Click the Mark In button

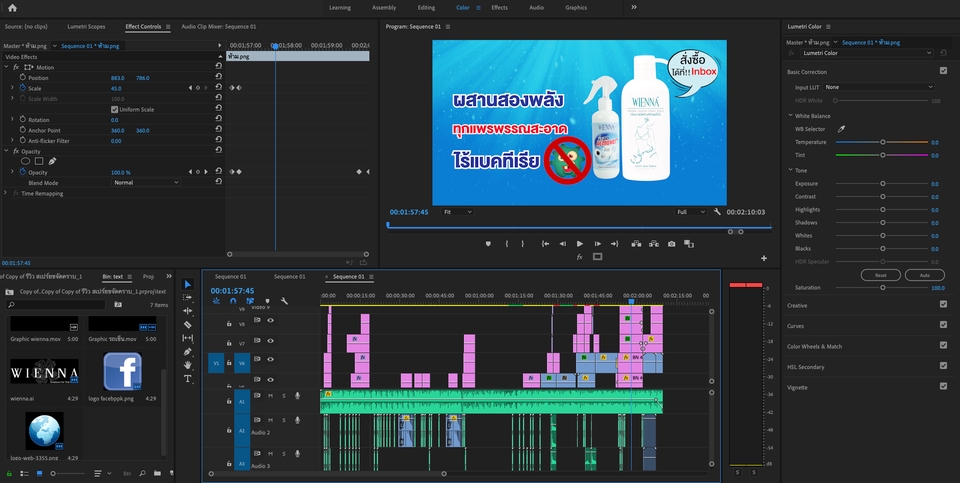point(507,244)
